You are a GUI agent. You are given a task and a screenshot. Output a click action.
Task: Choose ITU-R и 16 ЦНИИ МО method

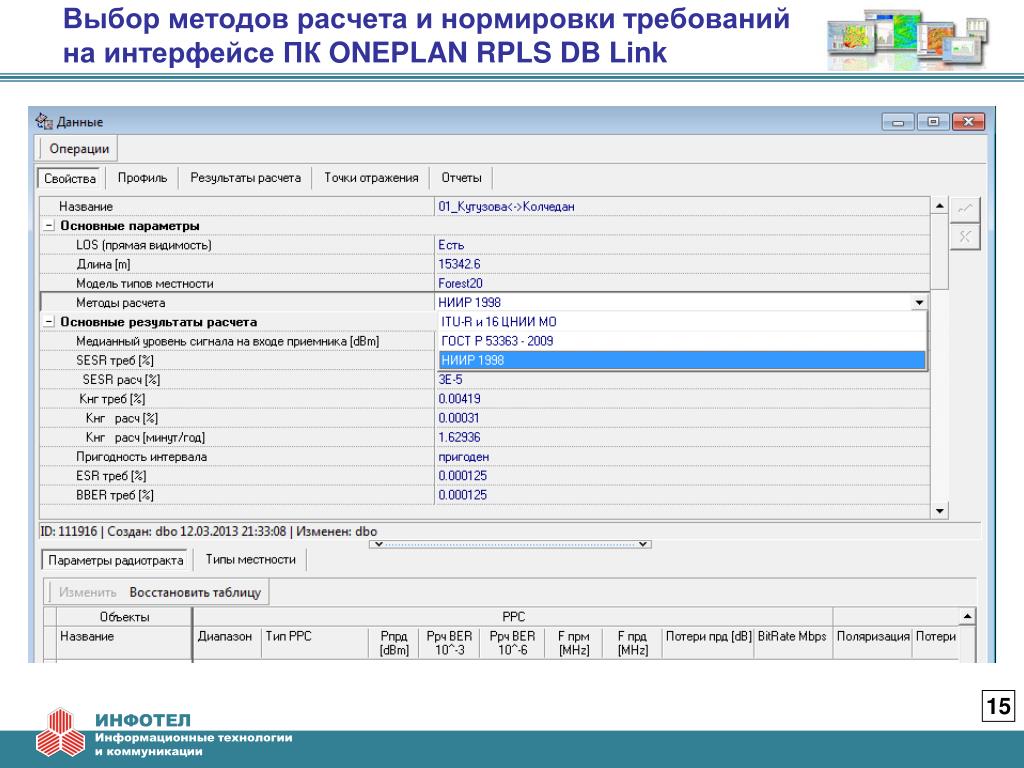(x=682, y=322)
